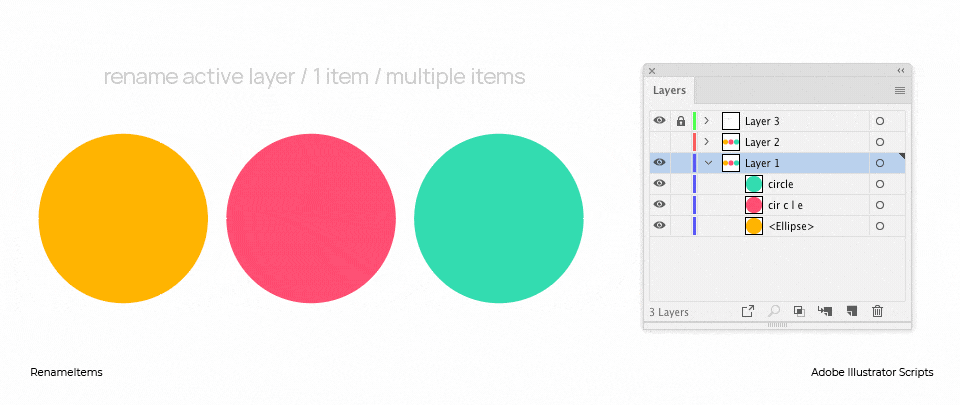Open the Layers panel menu
This screenshot has width=960, height=405.
point(899,91)
